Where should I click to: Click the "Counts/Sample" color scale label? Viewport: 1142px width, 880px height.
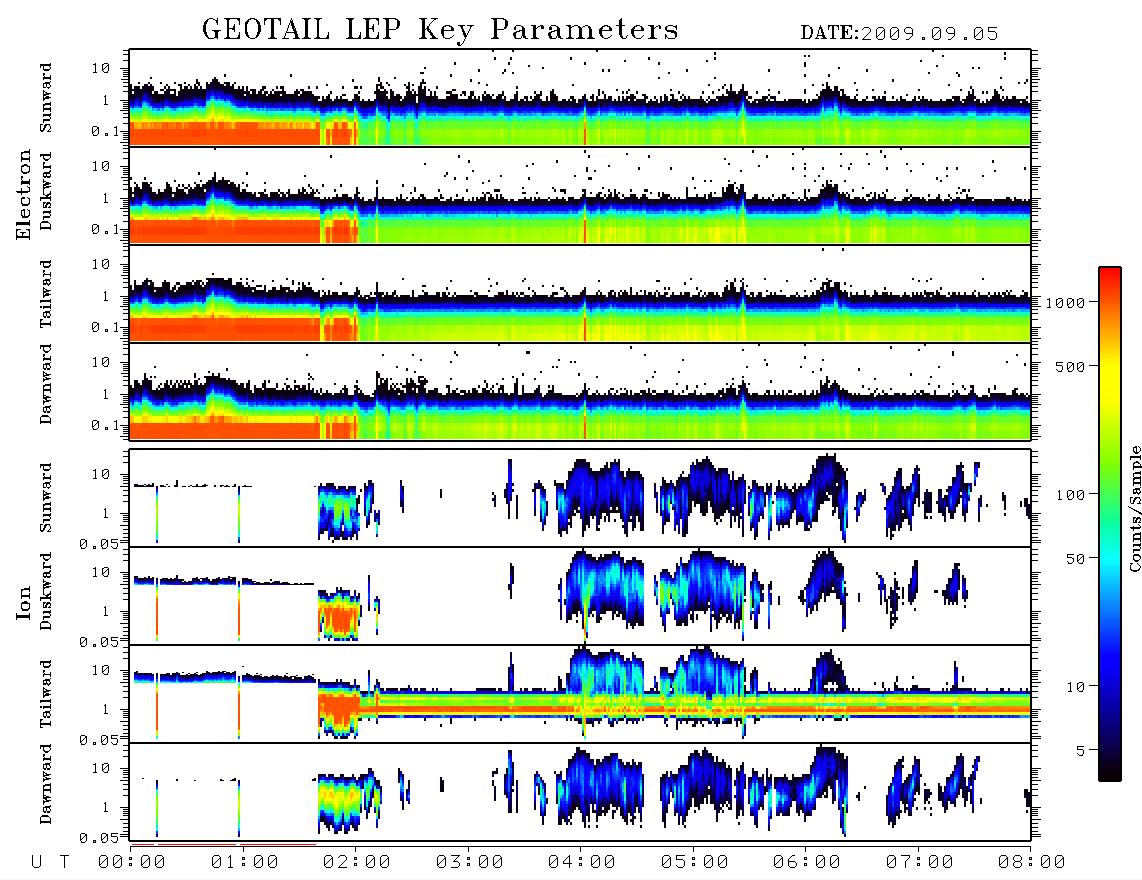(x=1134, y=508)
